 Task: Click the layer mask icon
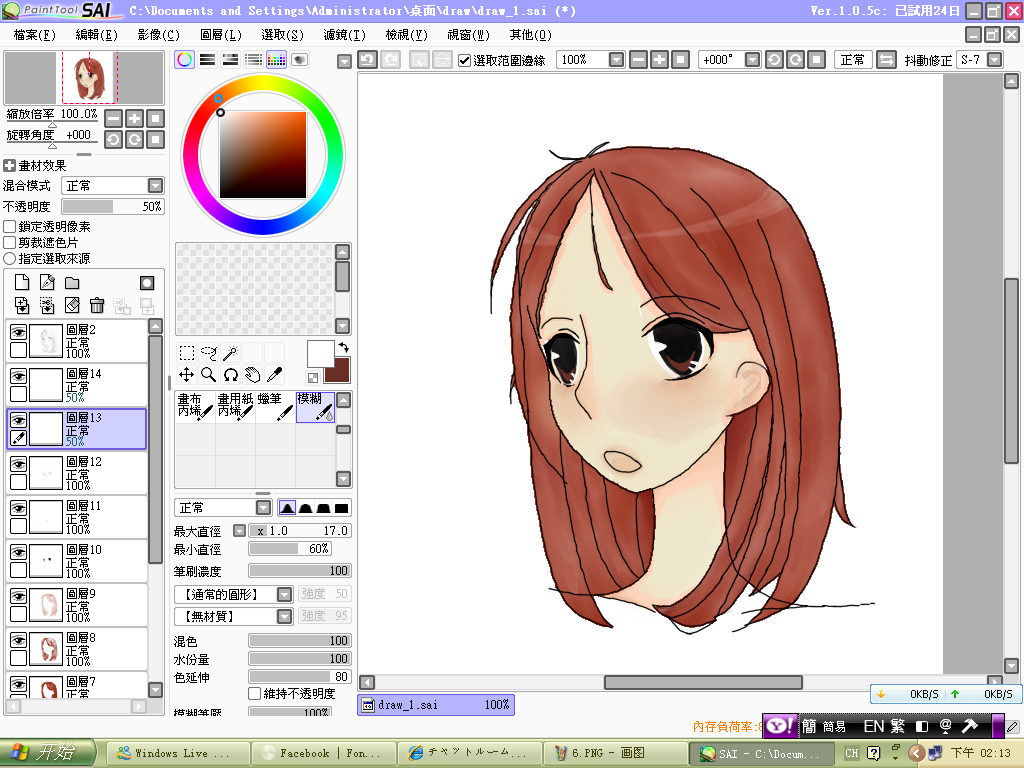[147, 282]
